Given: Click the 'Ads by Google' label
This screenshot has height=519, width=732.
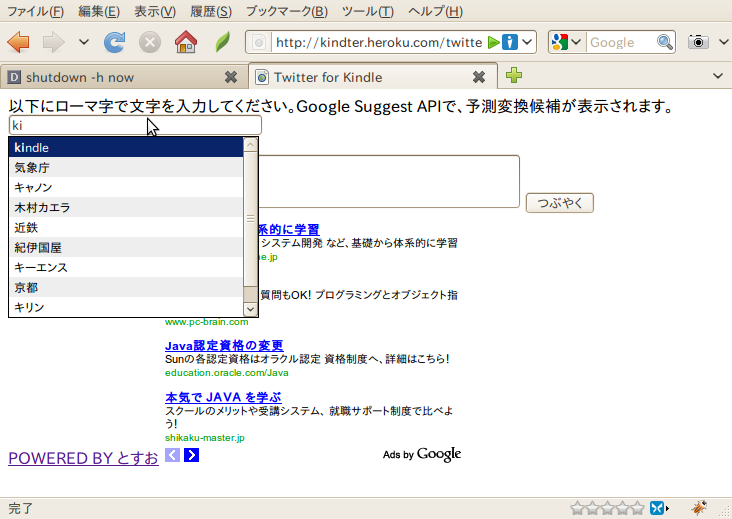Looking at the screenshot, I should tap(422, 454).
